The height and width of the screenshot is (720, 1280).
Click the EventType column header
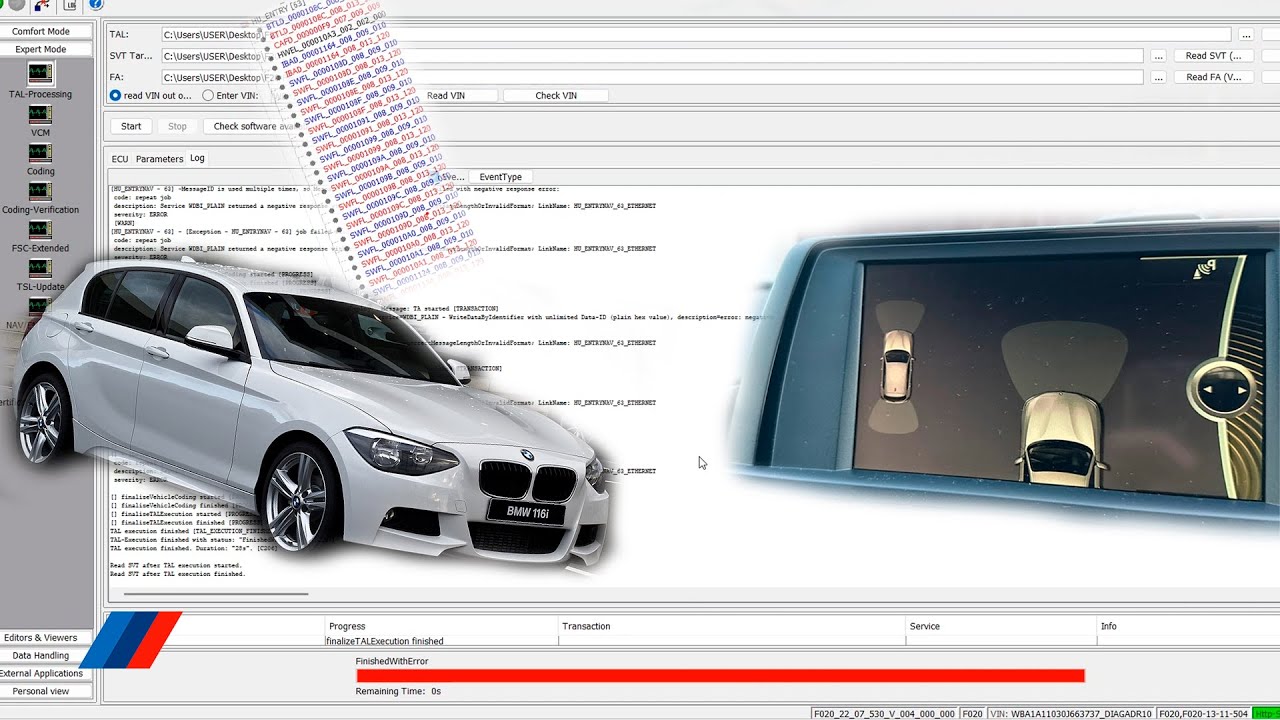coord(500,177)
